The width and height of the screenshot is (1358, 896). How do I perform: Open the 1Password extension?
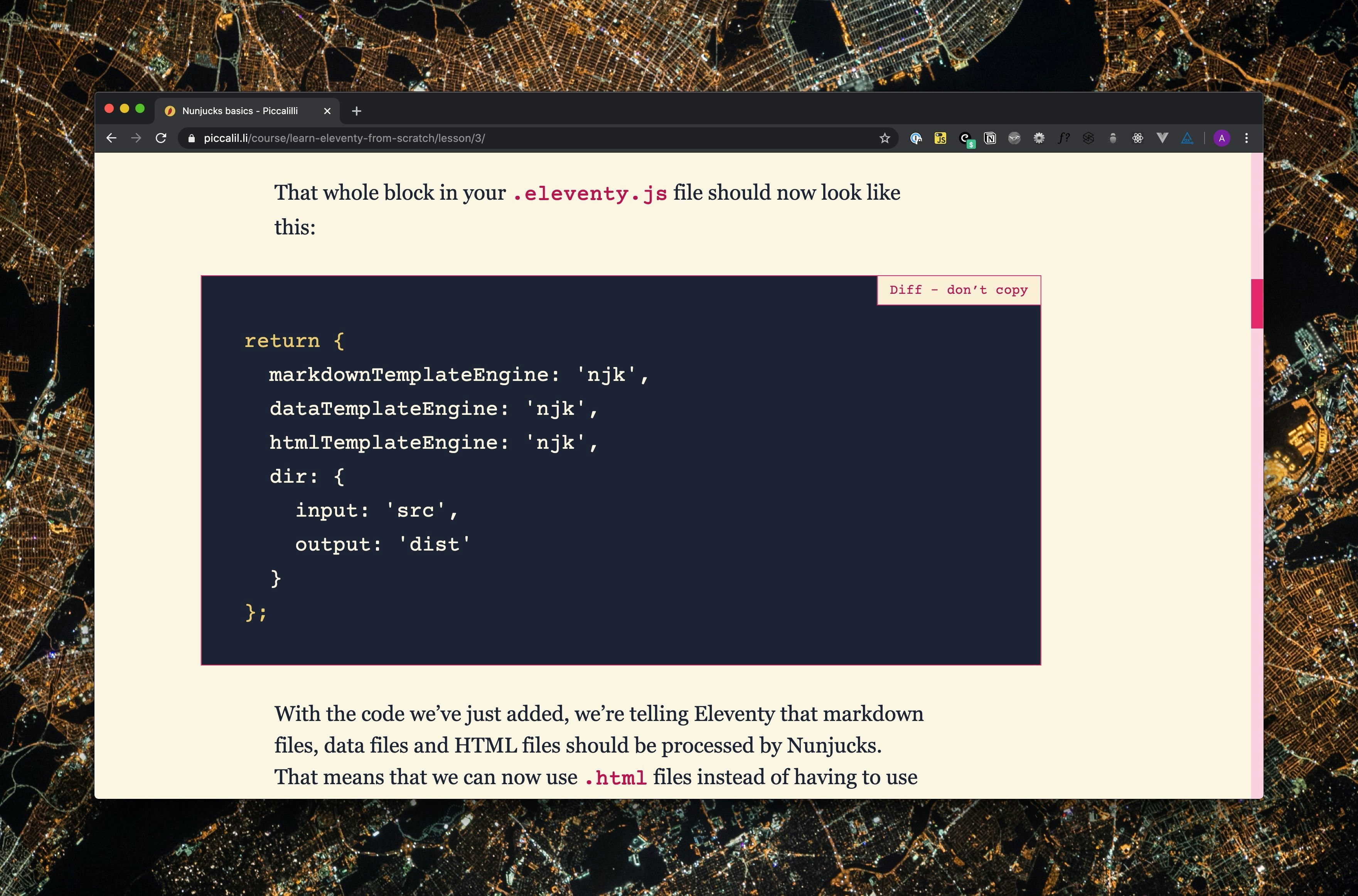[917, 138]
